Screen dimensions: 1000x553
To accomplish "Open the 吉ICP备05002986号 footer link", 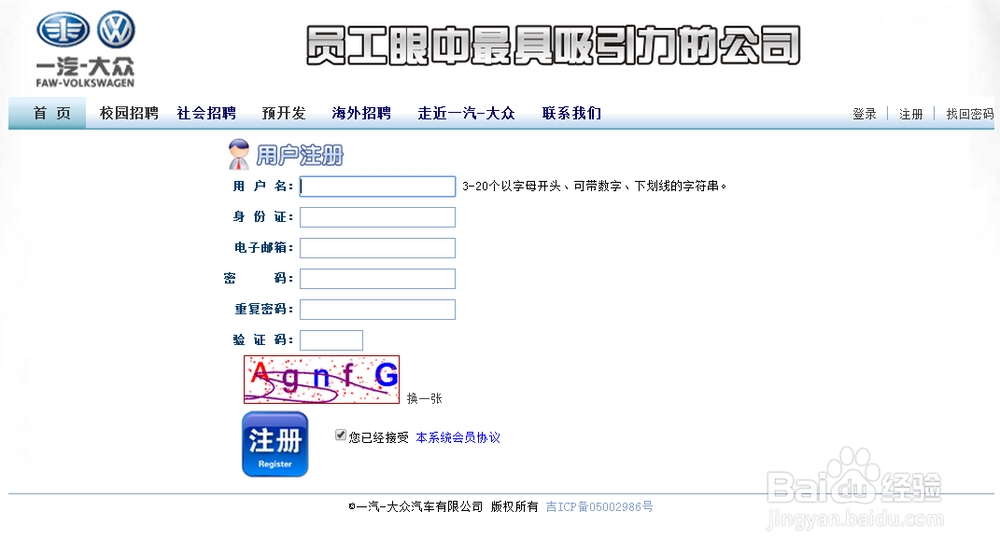I will (599, 506).
